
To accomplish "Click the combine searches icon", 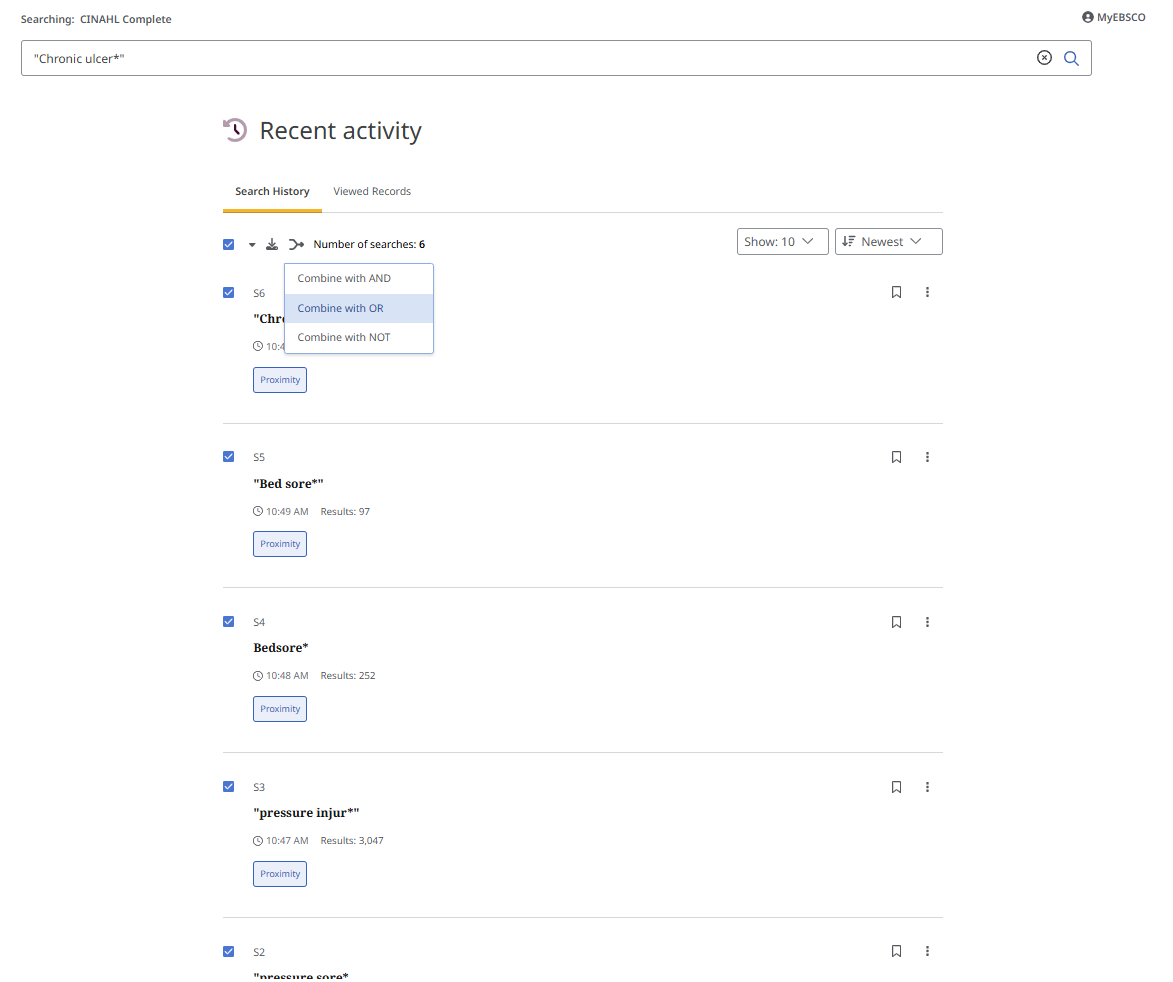I will tap(296, 244).
